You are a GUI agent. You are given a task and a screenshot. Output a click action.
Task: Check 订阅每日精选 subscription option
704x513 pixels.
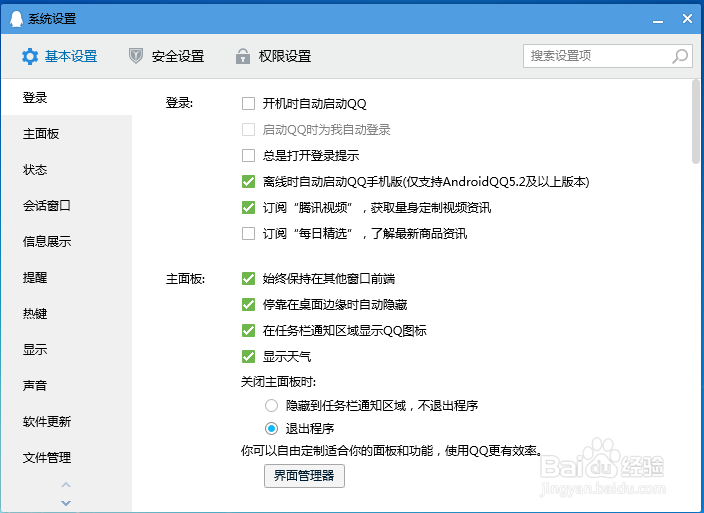pos(248,234)
